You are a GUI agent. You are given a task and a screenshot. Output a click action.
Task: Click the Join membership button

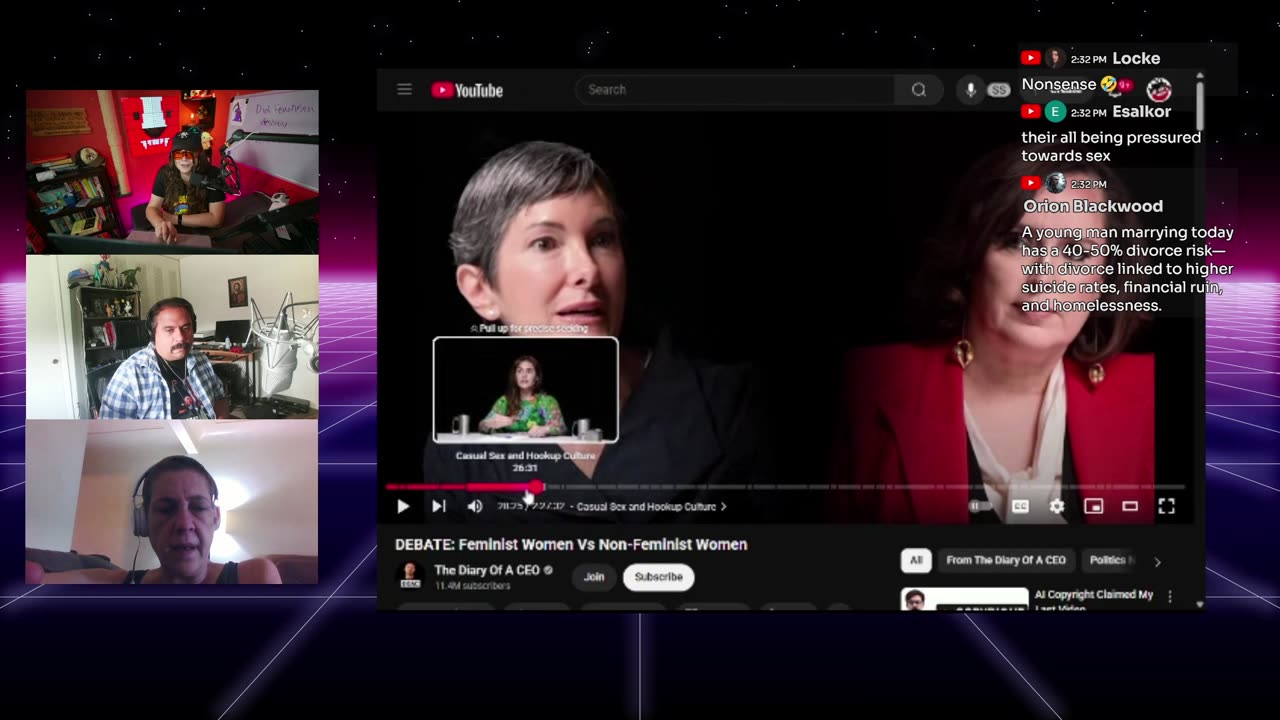(x=594, y=577)
